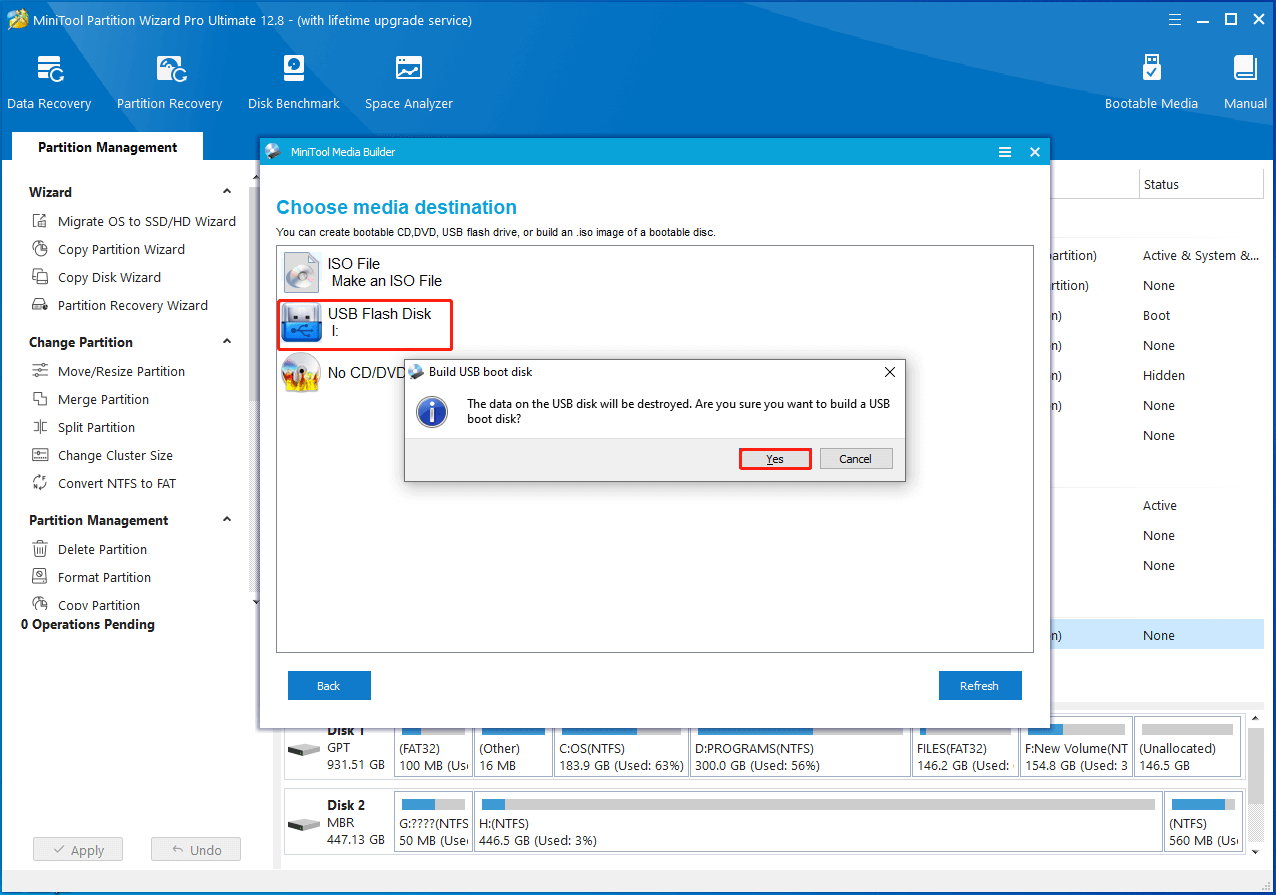Confirm with Yes in the dialog
Viewport: 1276px width, 895px height.
[775, 459]
